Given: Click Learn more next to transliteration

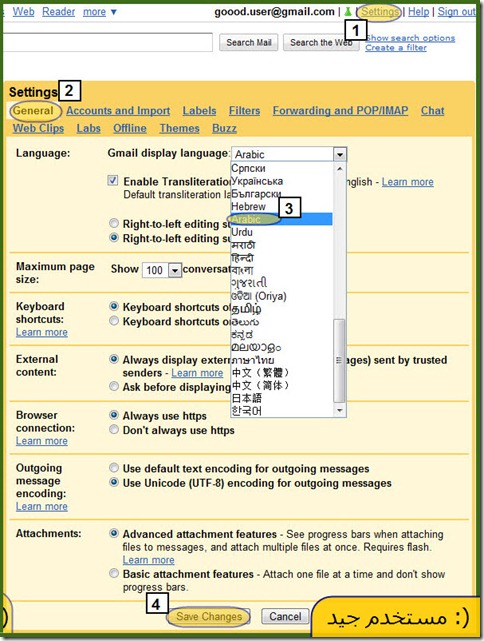Looking at the screenshot, I should pyautogui.click(x=408, y=182).
